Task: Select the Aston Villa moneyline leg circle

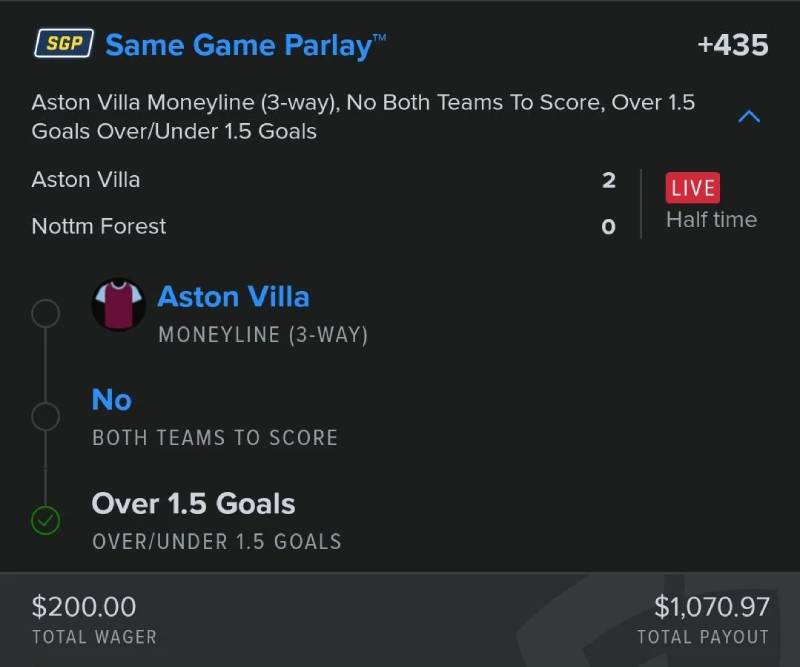Action: coord(46,314)
